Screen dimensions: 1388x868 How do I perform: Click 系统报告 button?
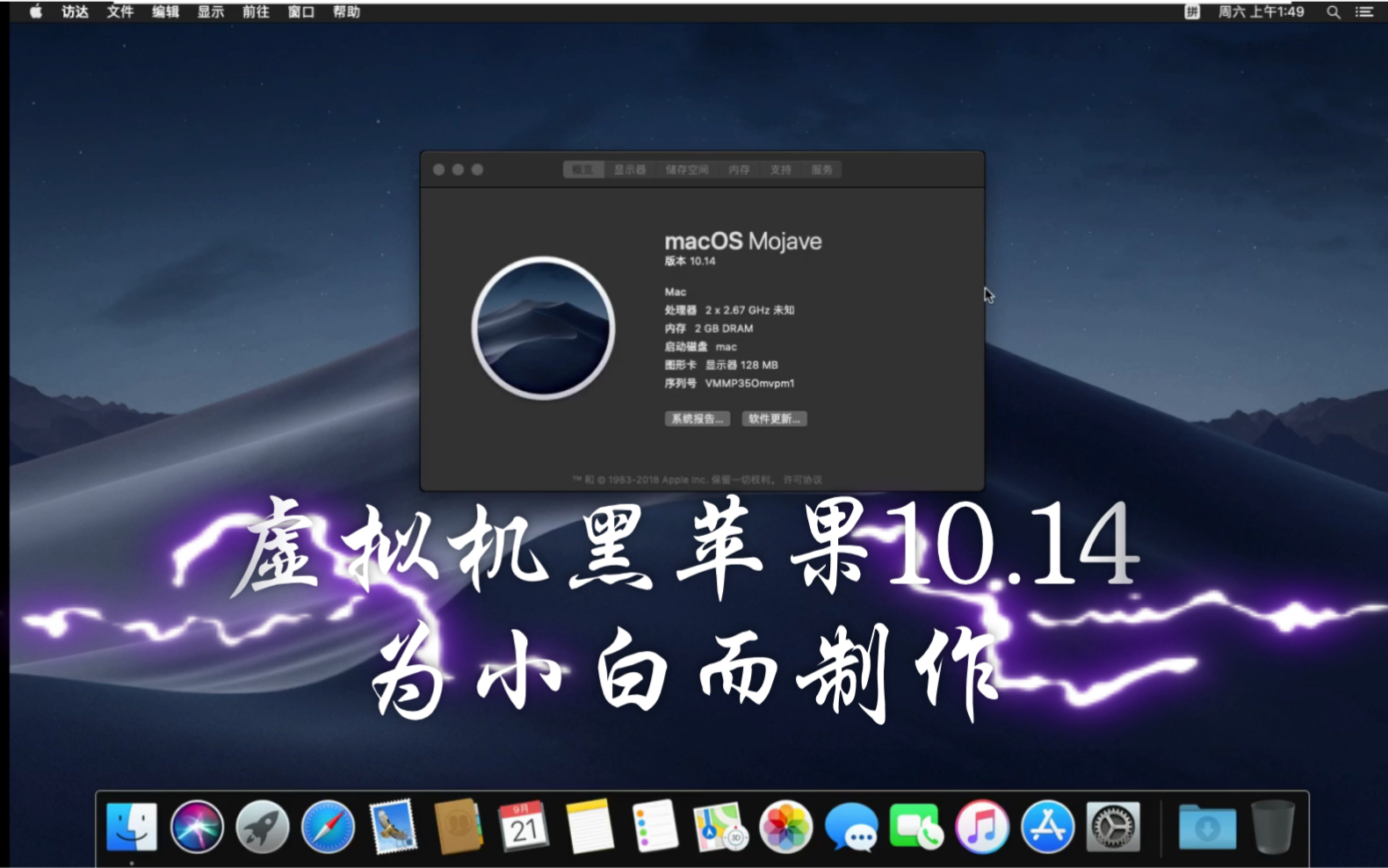(698, 419)
